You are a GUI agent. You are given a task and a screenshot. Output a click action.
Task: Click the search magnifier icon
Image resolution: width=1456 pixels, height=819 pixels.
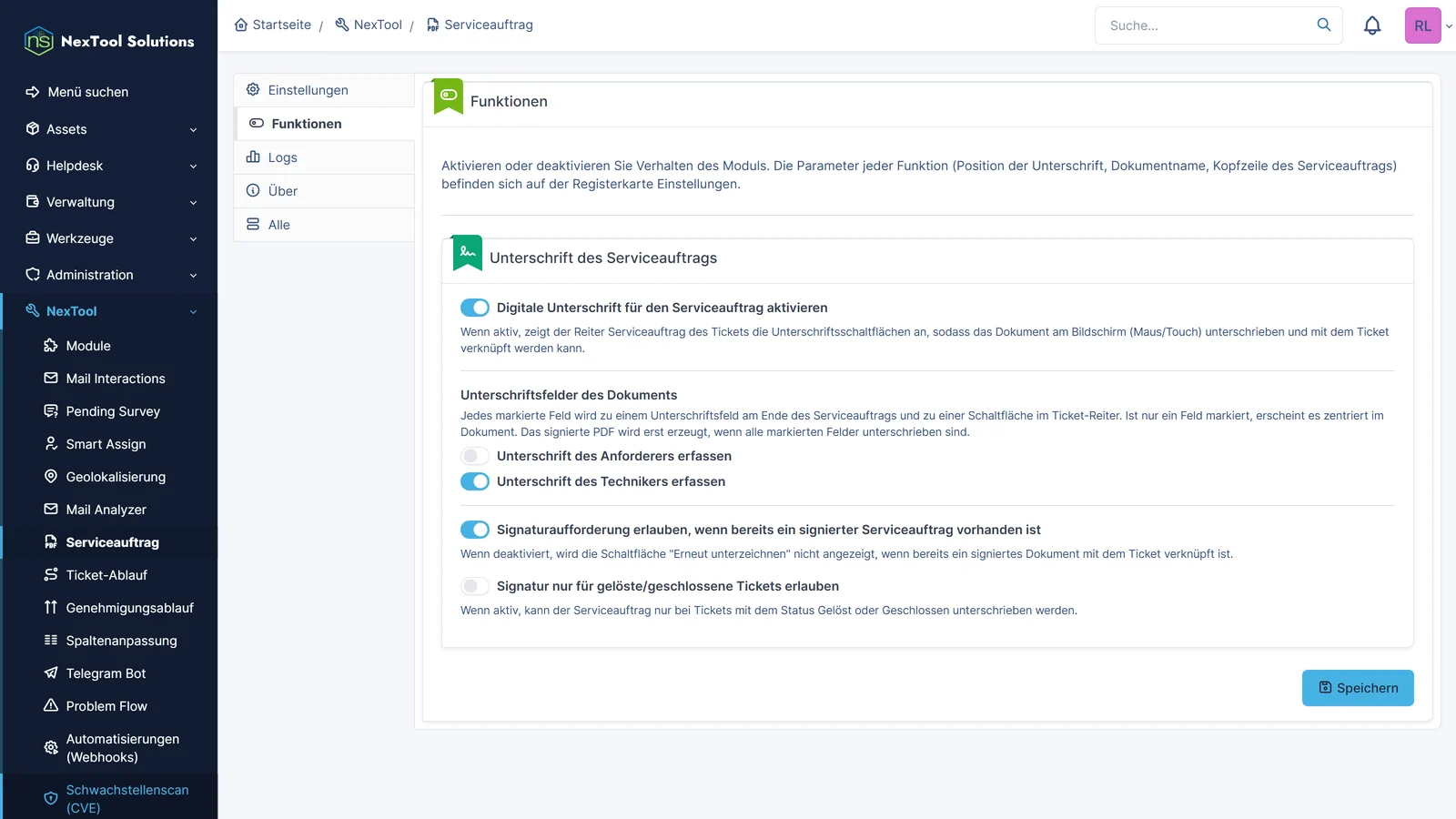pyautogui.click(x=1324, y=25)
